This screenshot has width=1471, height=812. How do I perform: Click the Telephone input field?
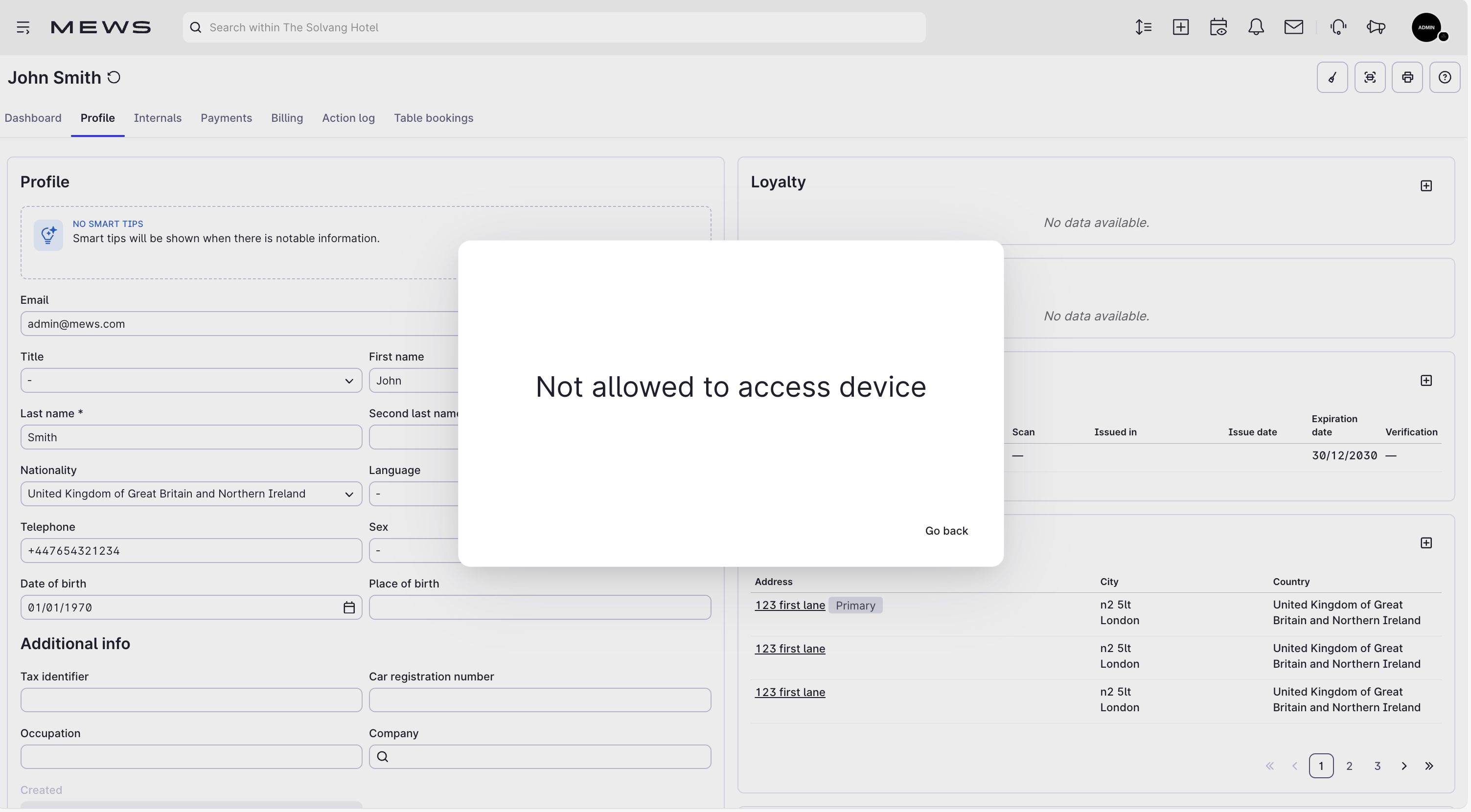point(191,551)
